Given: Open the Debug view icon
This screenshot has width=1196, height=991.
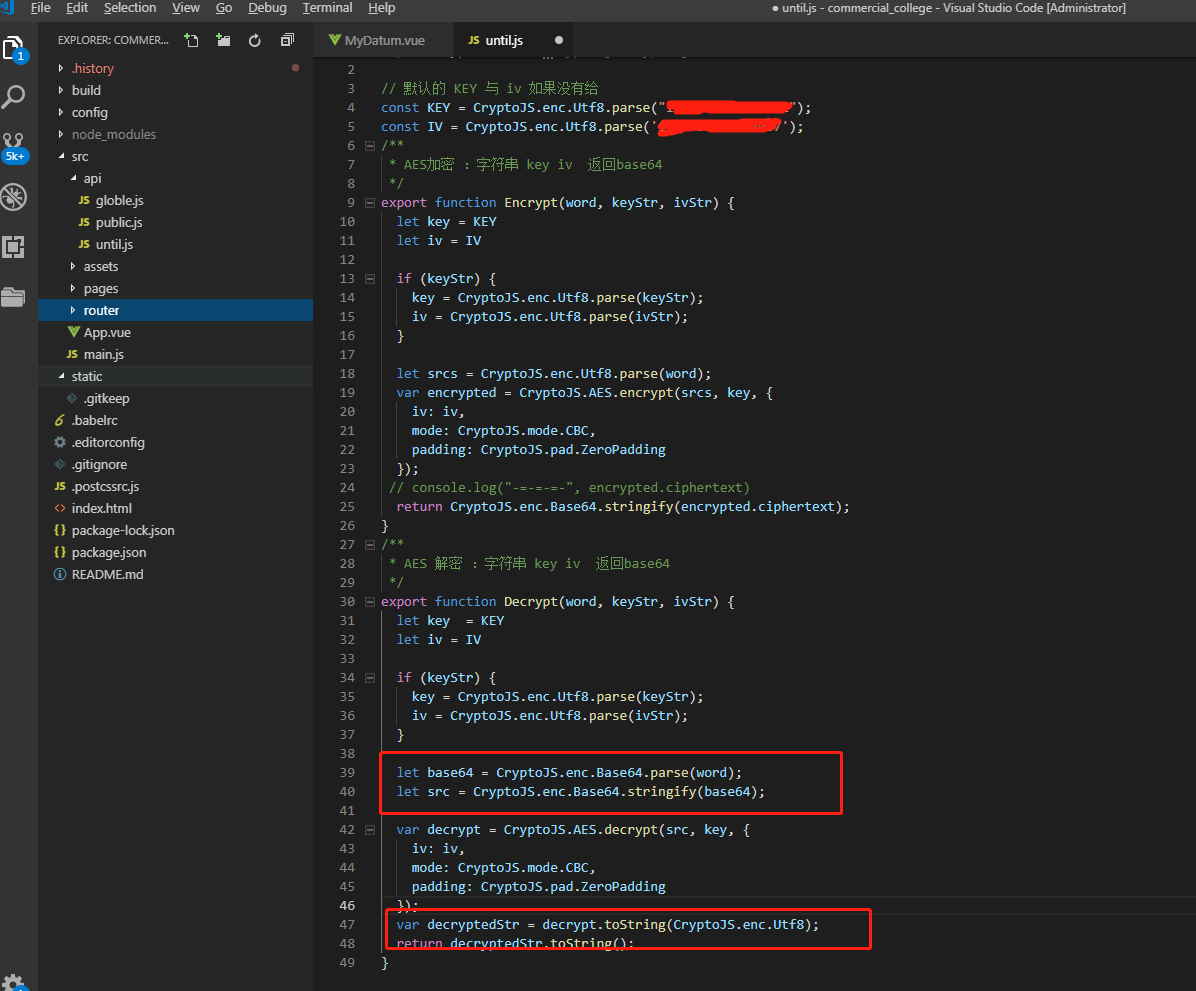Looking at the screenshot, I should (14, 197).
